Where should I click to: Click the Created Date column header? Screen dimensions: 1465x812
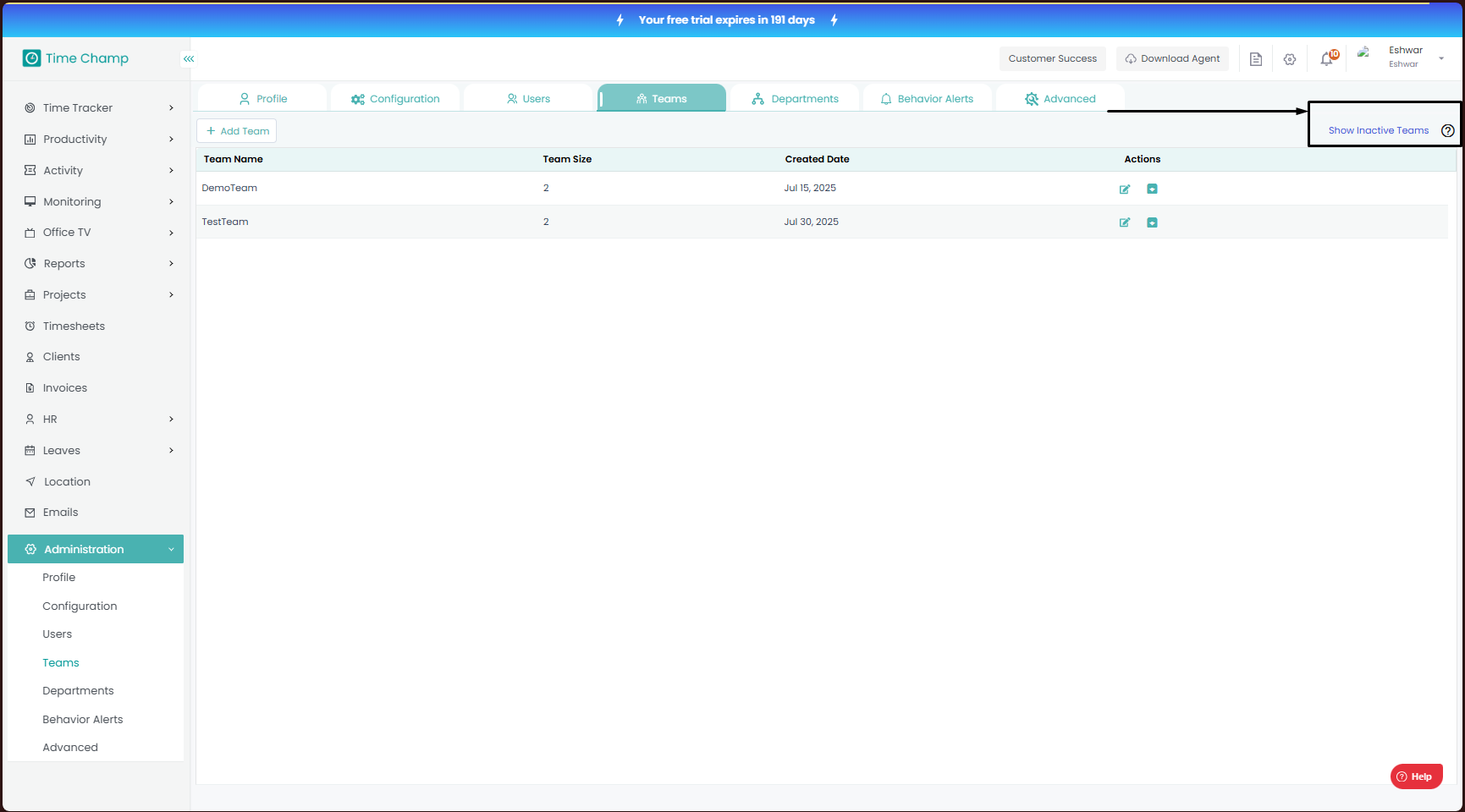pyautogui.click(x=817, y=159)
